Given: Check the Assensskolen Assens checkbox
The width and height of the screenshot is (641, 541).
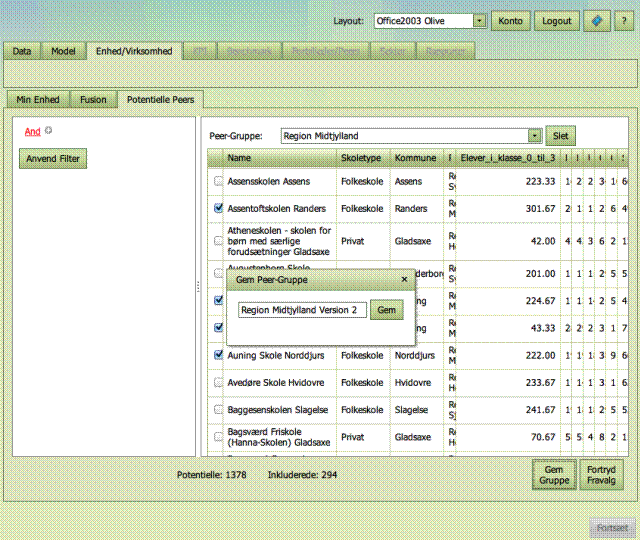Looking at the screenshot, I should (218, 182).
